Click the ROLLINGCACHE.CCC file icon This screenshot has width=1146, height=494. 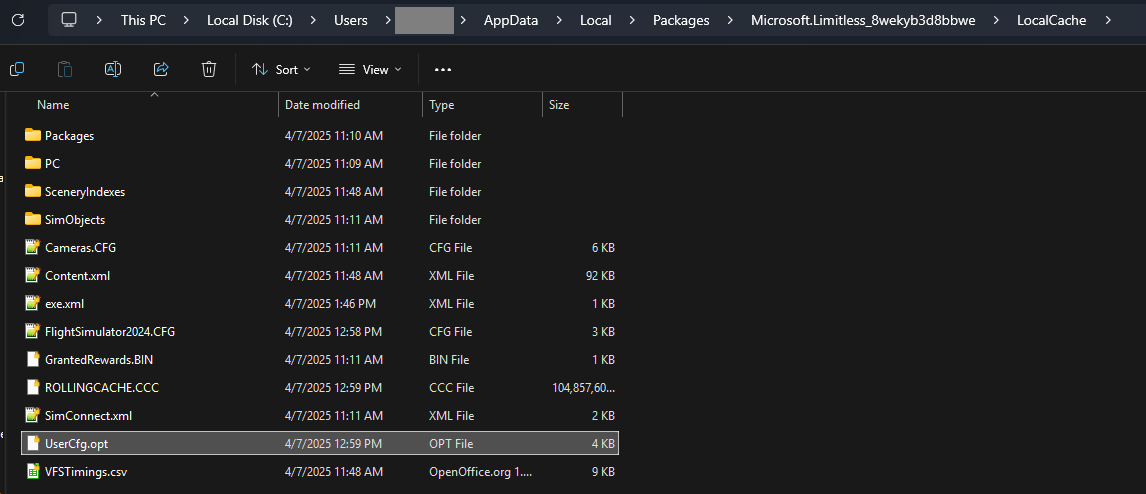[32, 387]
